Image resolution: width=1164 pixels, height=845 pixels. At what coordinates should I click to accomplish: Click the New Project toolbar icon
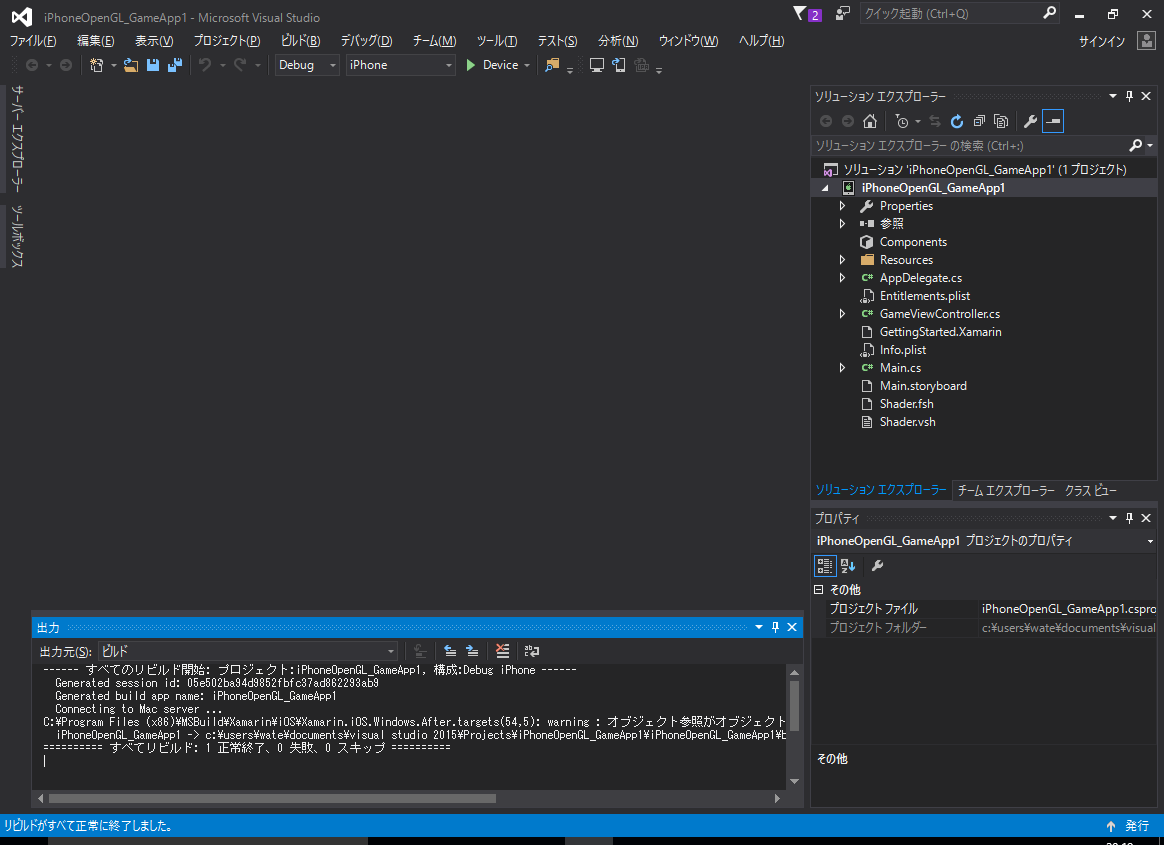pos(97,65)
